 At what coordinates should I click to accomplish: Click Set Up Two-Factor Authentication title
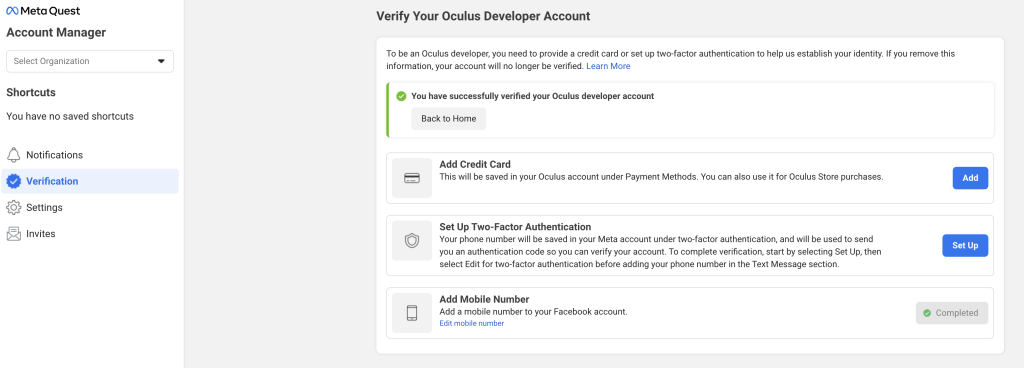coord(515,227)
